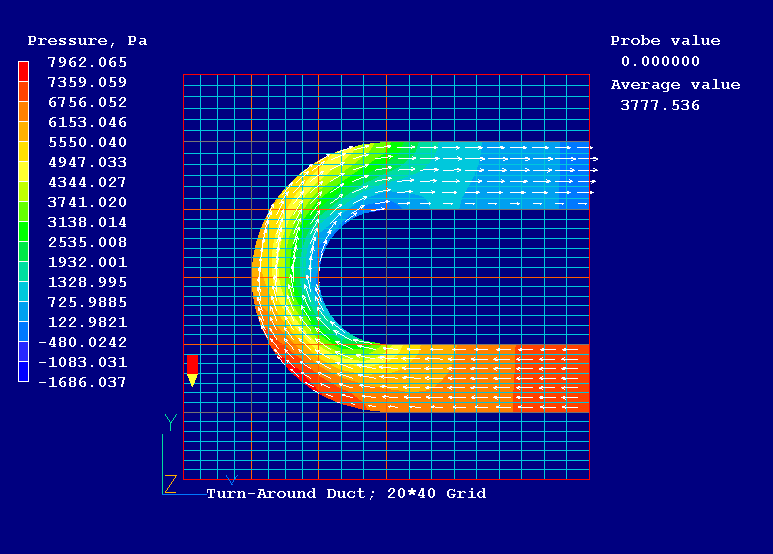Click the minimum legend value -1686.037
The width and height of the screenshot is (773, 554).
coord(85,382)
